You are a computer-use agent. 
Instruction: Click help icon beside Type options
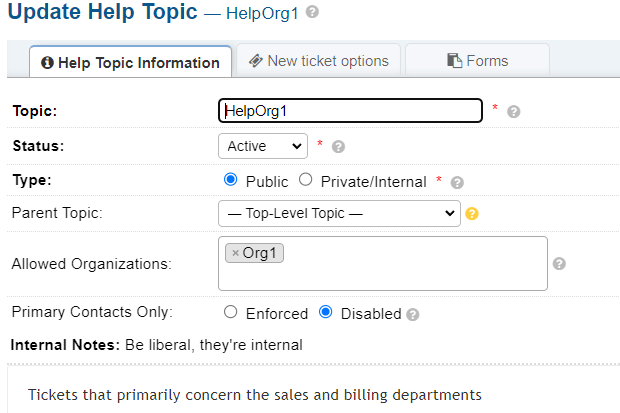(x=457, y=182)
